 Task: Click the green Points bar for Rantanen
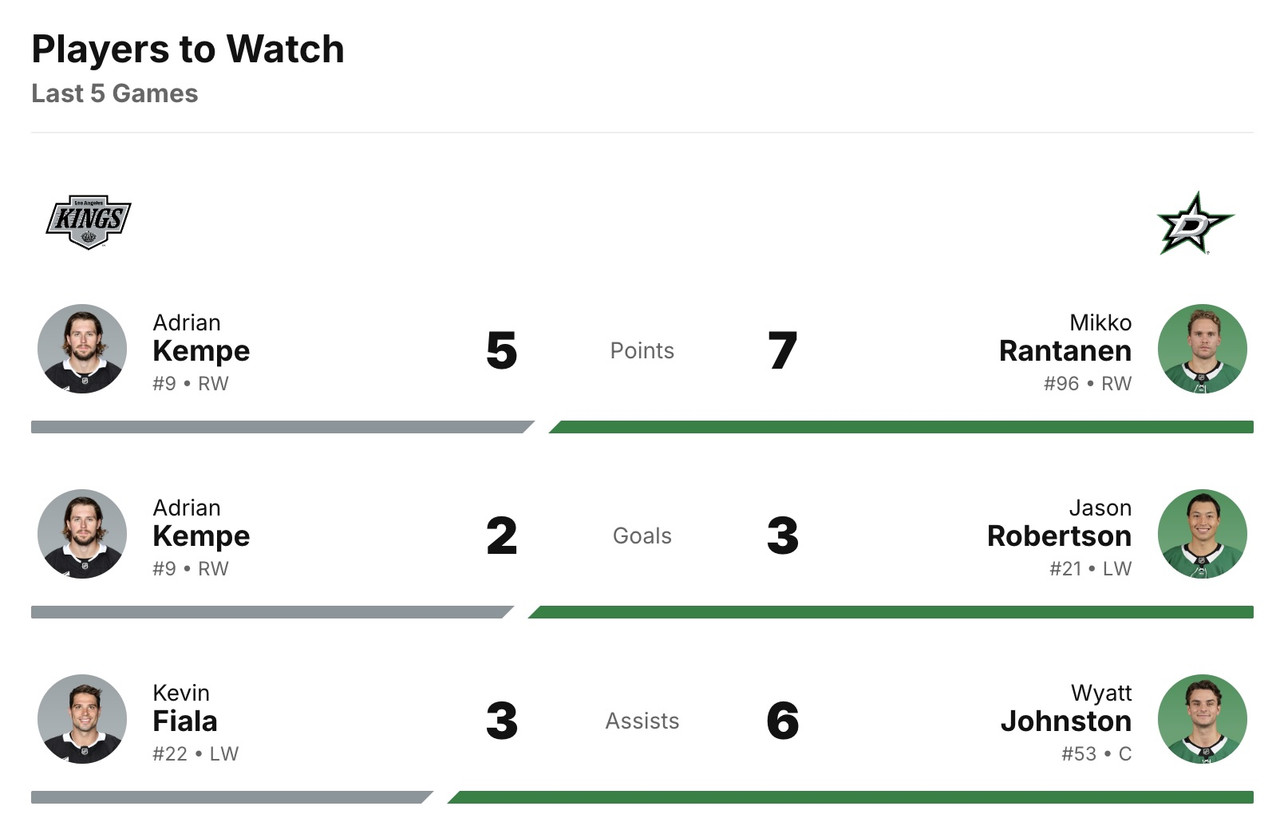click(x=900, y=427)
